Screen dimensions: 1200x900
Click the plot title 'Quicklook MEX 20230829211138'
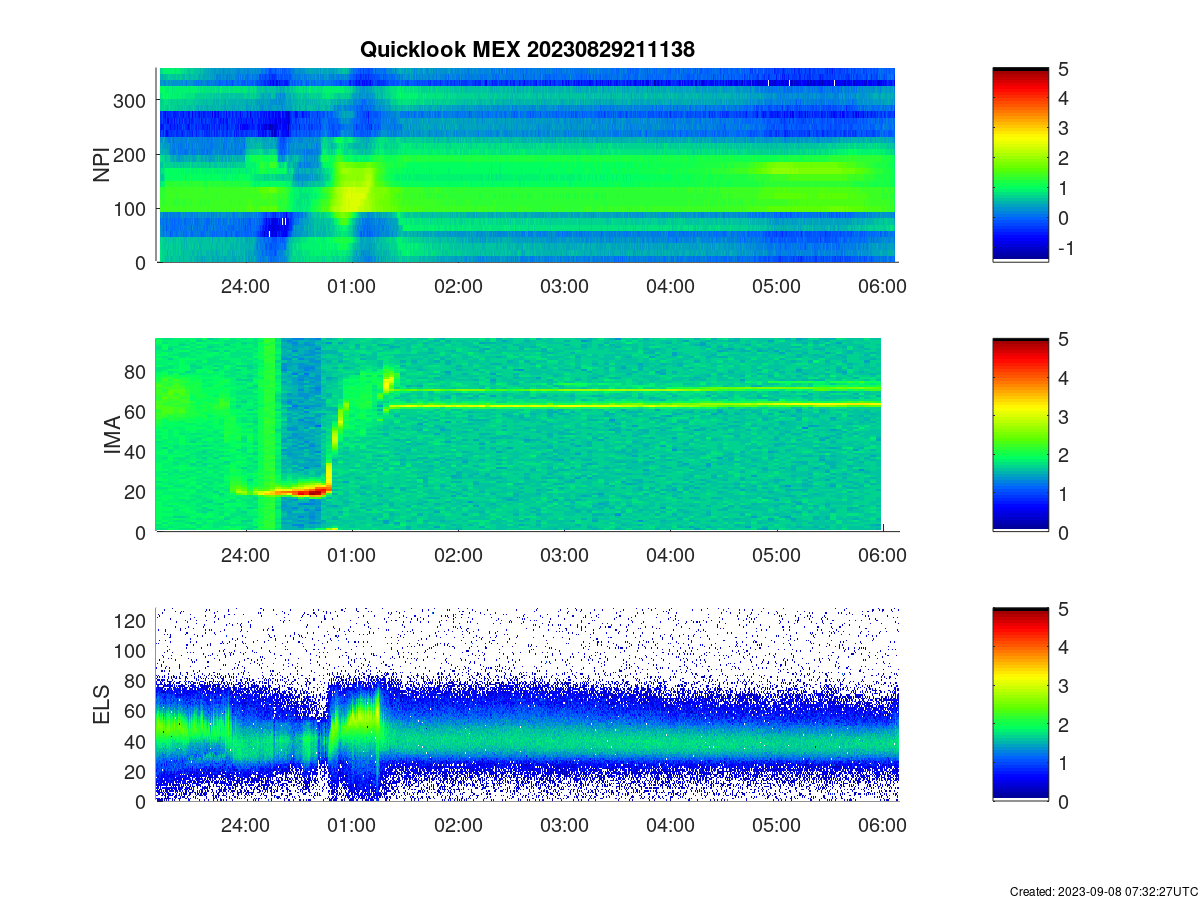pos(528,49)
